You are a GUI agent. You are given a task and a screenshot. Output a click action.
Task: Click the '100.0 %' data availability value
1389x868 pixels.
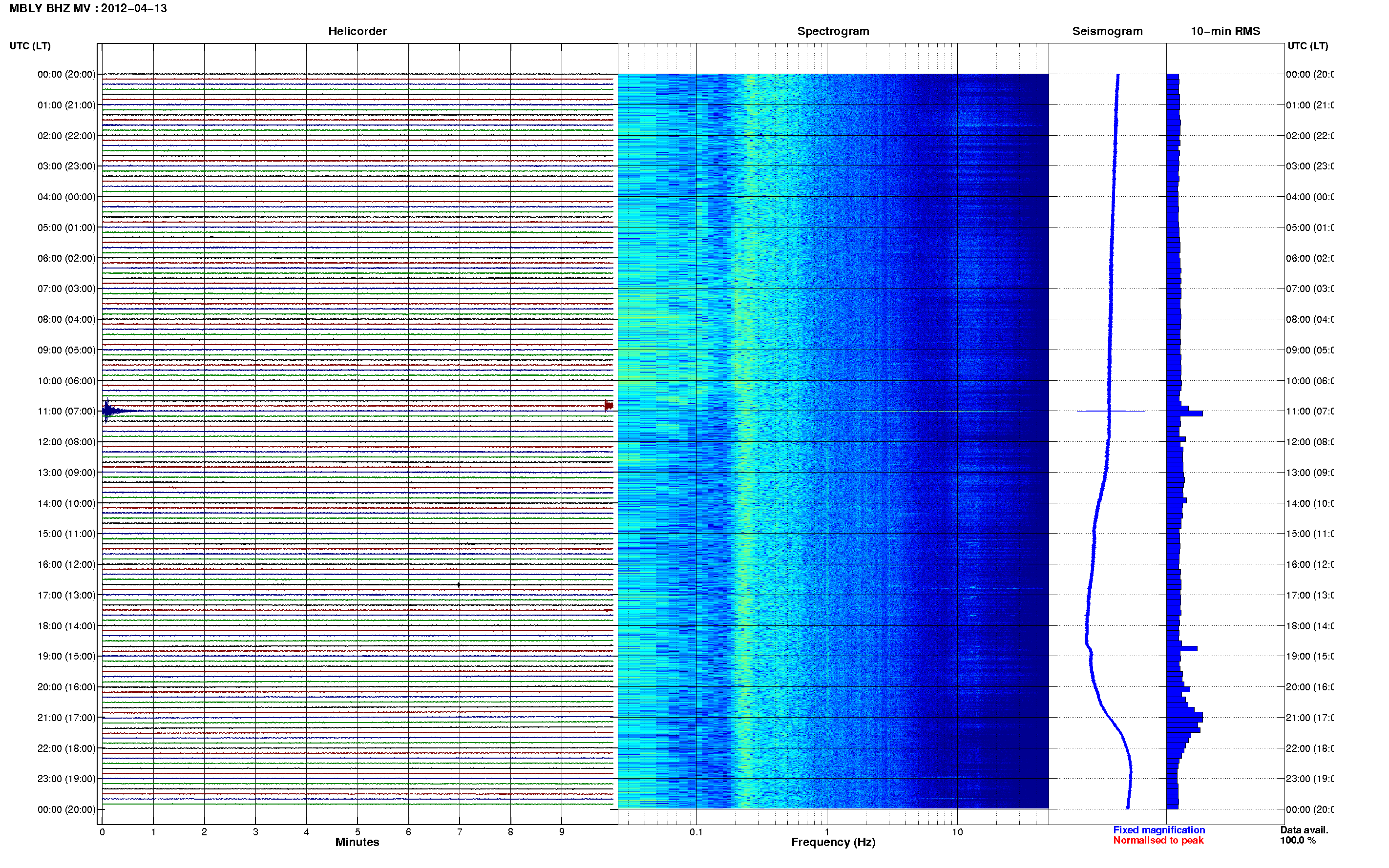[1298, 841]
